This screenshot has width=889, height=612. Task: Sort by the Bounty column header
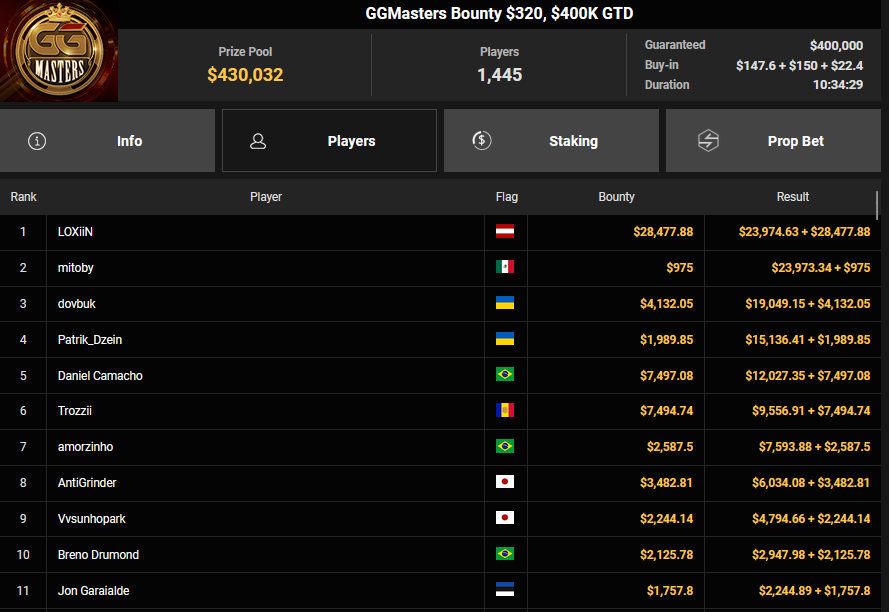tap(616, 197)
